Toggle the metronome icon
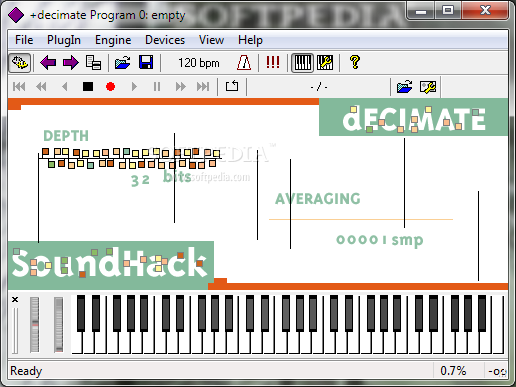The width and height of the screenshot is (516, 387). coord(244,63)
